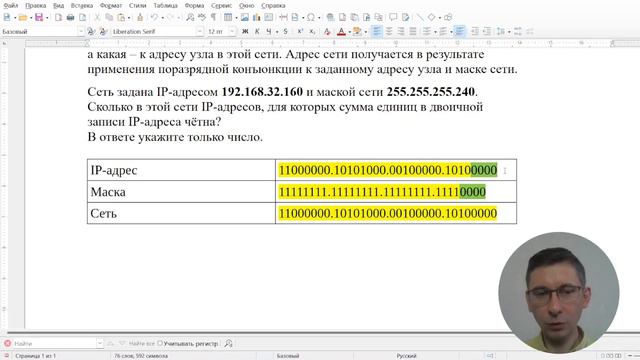Toggle Justified alignment
The height and width of the screenshot is (360, 640).
413,31
